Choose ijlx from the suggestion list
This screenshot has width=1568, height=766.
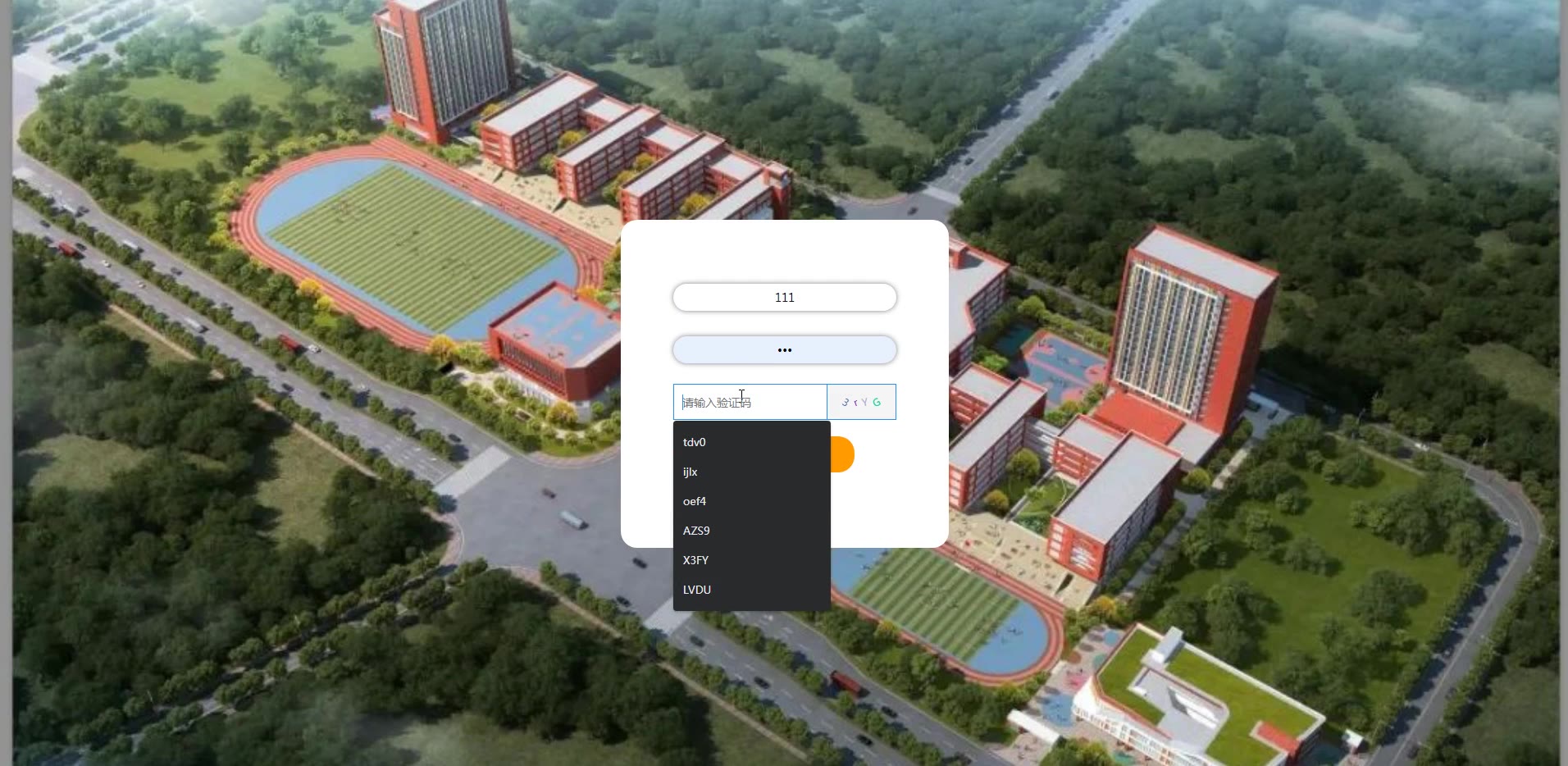(752, 472)
